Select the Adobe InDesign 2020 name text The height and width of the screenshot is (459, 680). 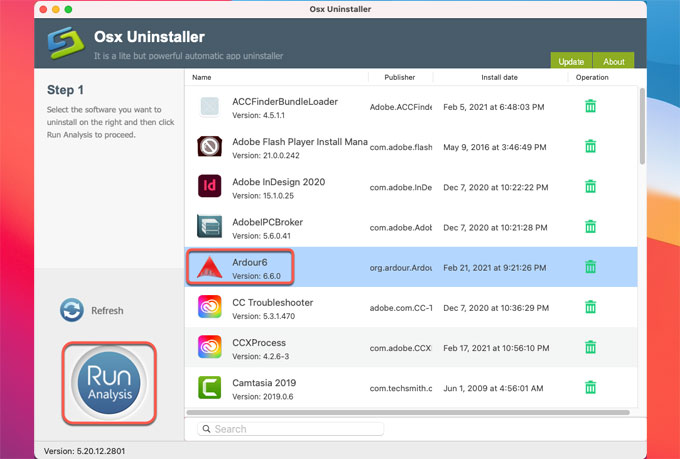coord(278,182)
